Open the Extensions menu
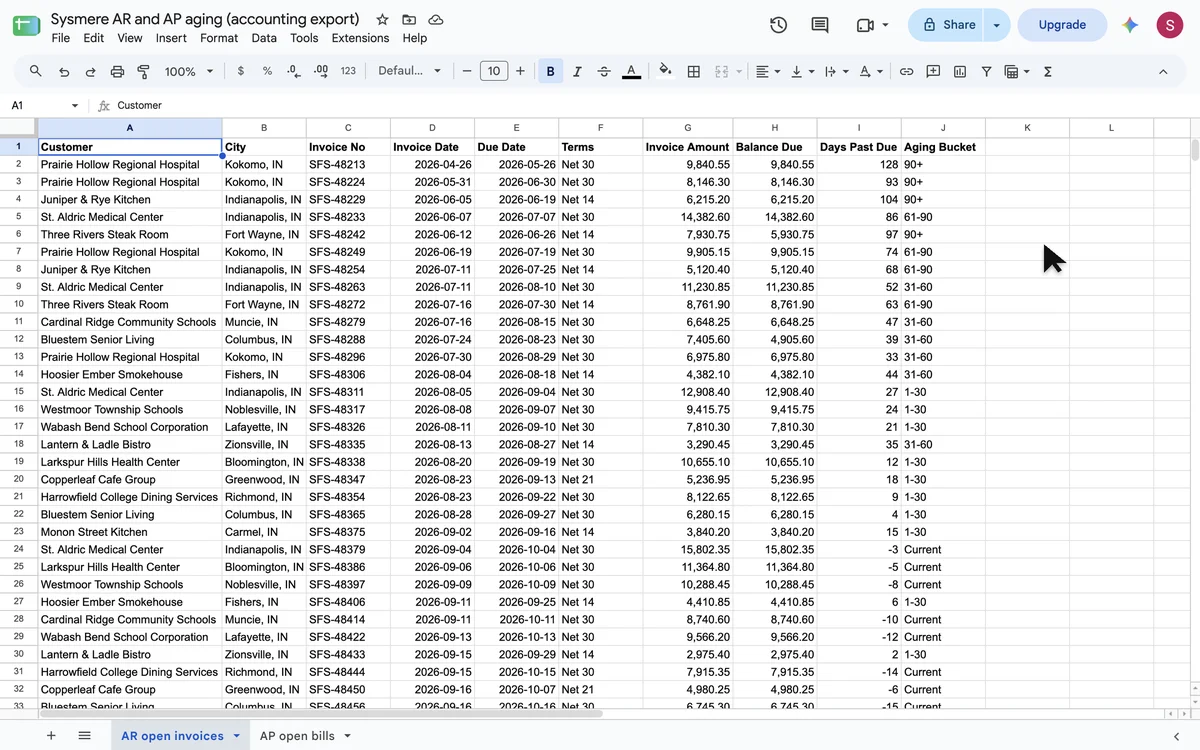Image resolution: width=1200 pixels, height=750 pixels. (360, 38)
